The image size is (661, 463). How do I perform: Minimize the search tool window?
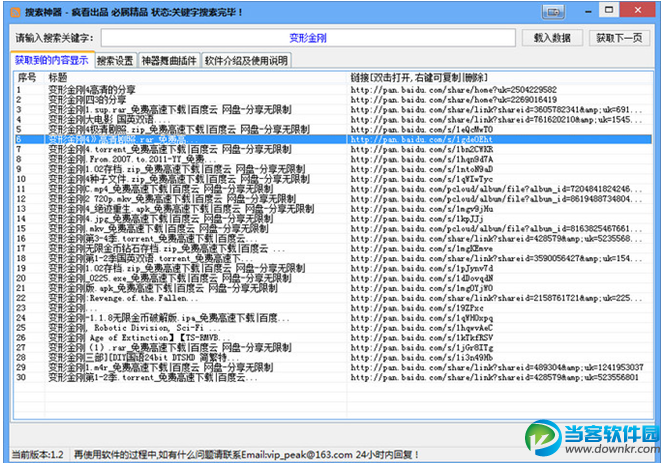click(588, 12)
